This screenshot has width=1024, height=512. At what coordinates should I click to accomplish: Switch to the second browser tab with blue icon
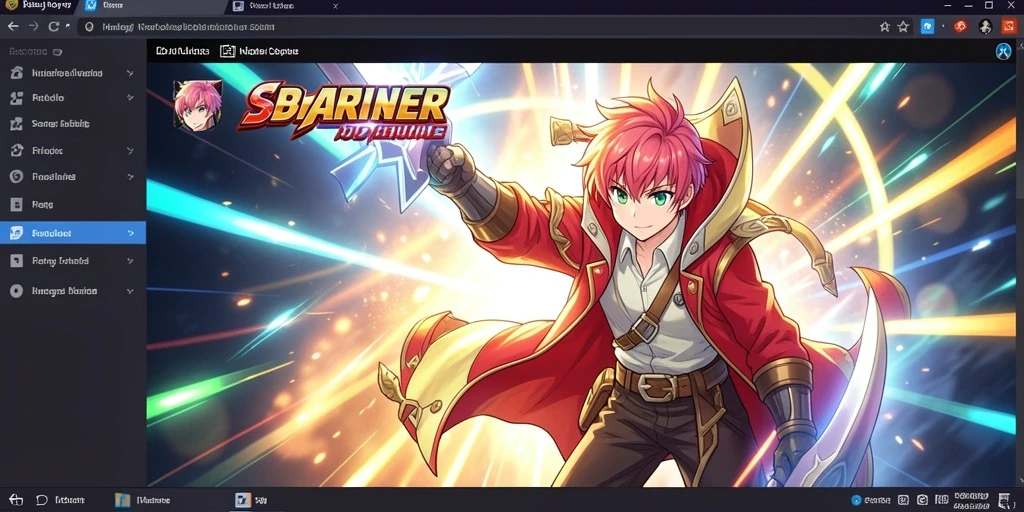106,6
